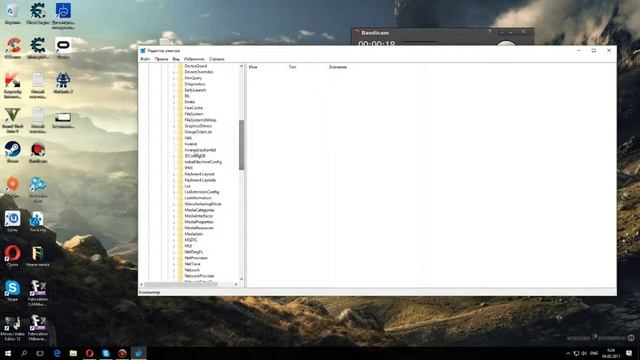Open the Справка menu
The image size is (640, 360).
coord(216,59)
